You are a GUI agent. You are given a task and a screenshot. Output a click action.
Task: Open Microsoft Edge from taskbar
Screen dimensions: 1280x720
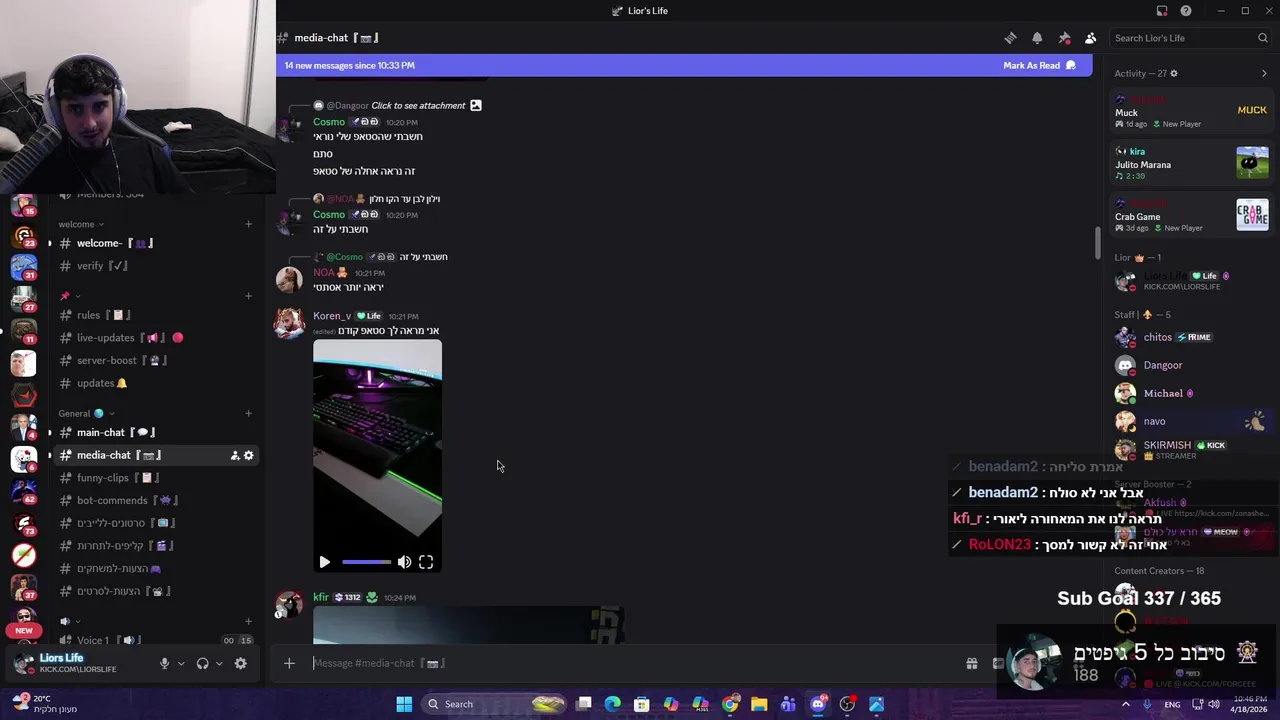(x=613, y=704)
